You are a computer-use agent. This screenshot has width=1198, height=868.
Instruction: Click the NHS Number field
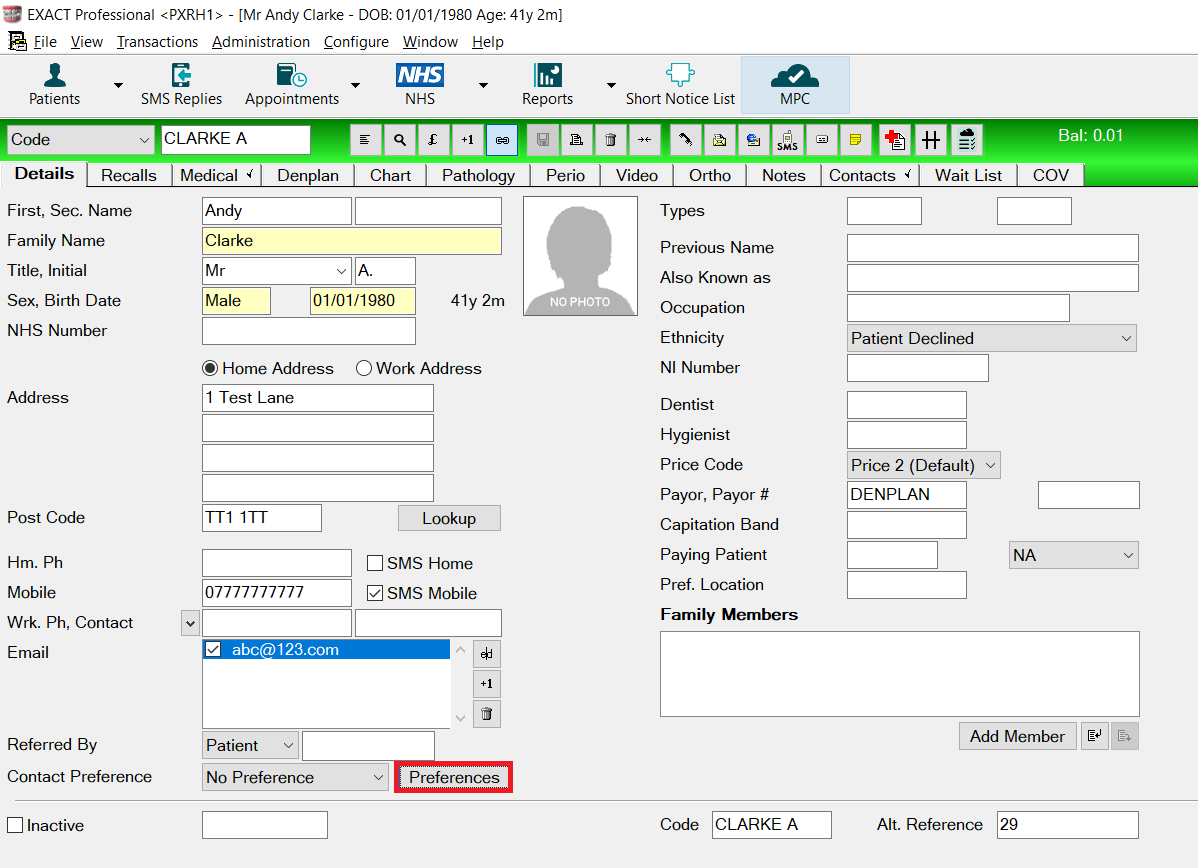coord(309,331)
